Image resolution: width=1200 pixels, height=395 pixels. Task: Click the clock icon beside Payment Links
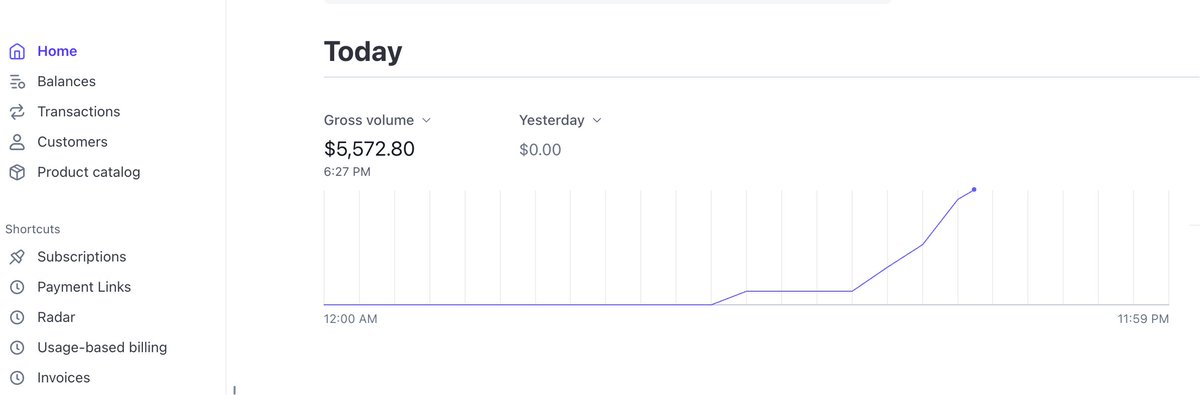point(17,287)
